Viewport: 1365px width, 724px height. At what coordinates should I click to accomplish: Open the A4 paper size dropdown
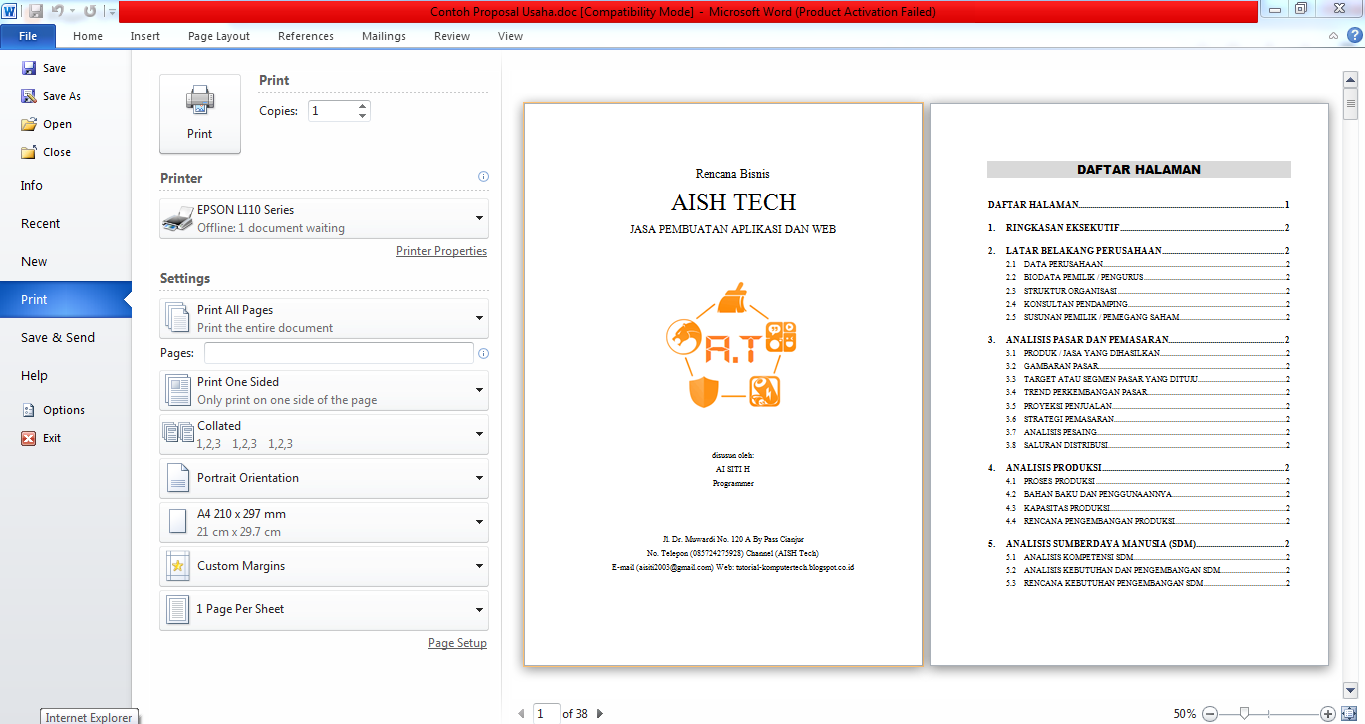(x=324, y=522)
